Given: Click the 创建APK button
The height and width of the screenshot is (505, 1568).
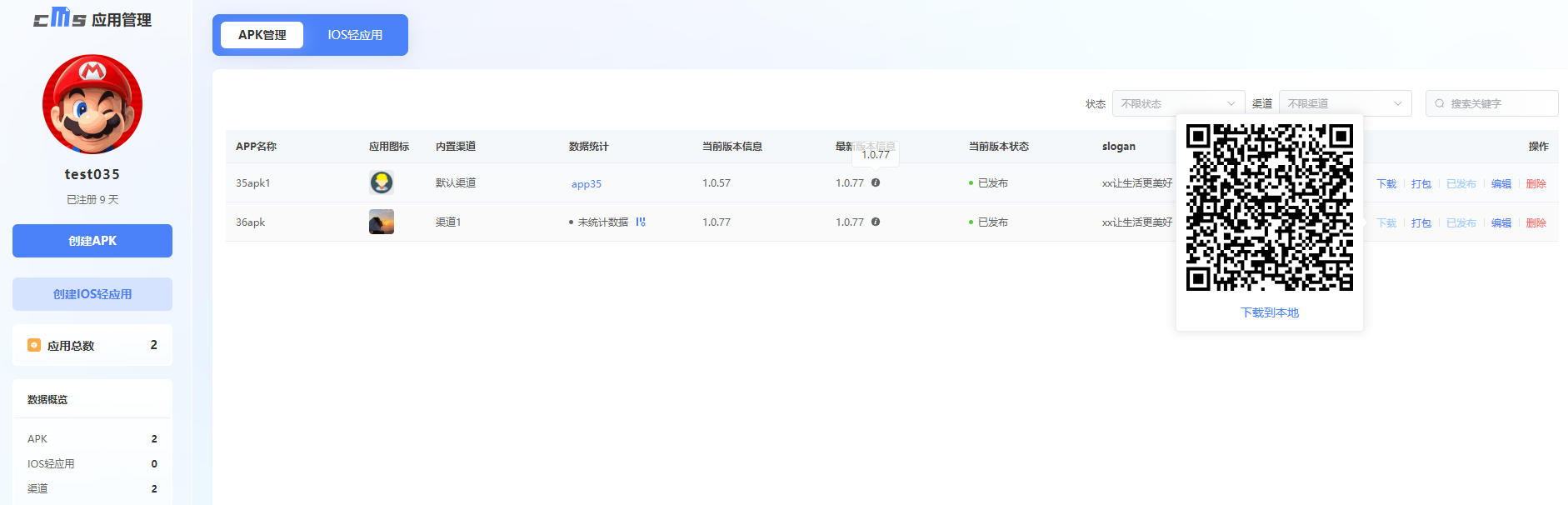Looking at the screenshot, I should pyautogui.click(x=92, y=241).
